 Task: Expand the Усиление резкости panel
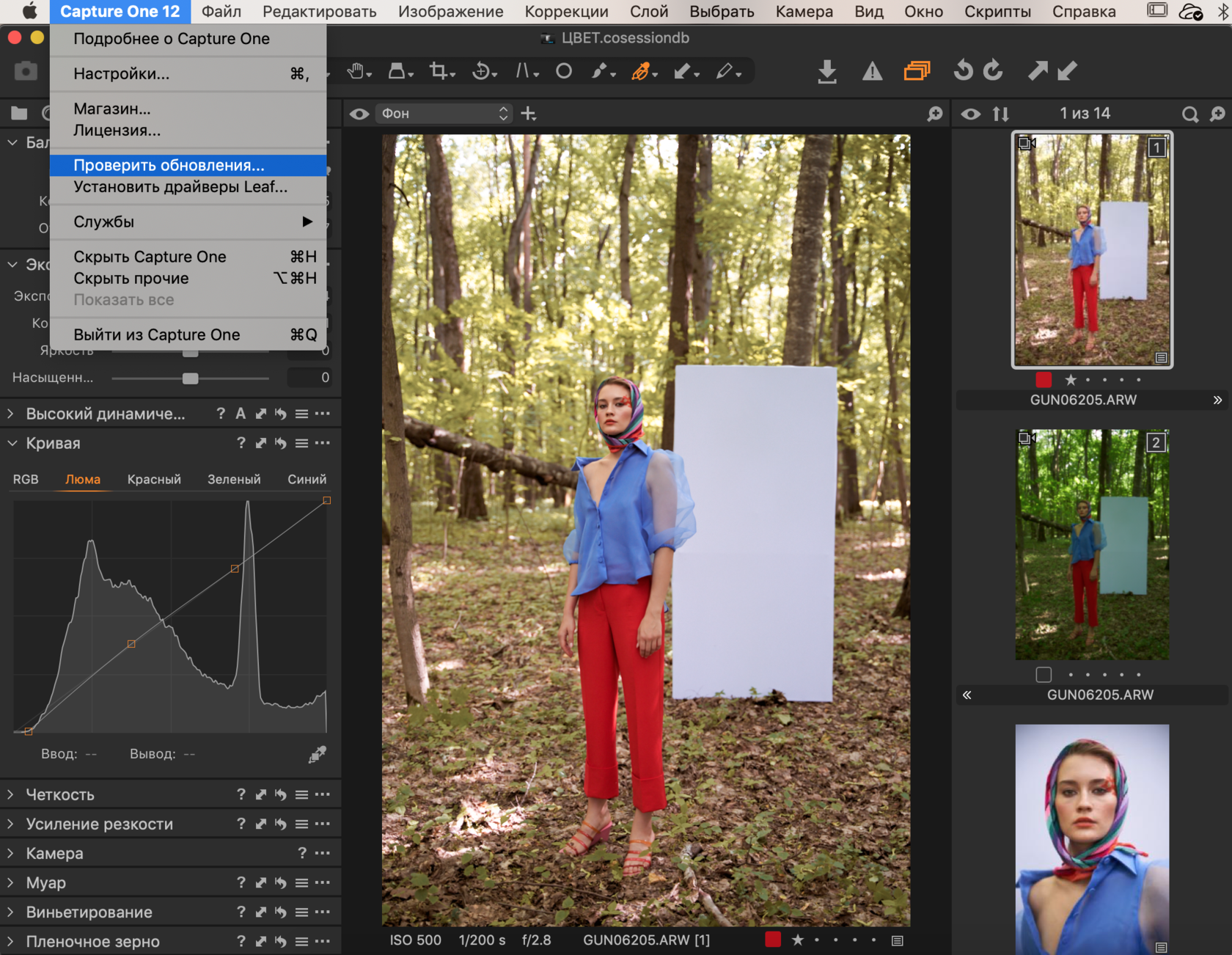click(11, 824)
